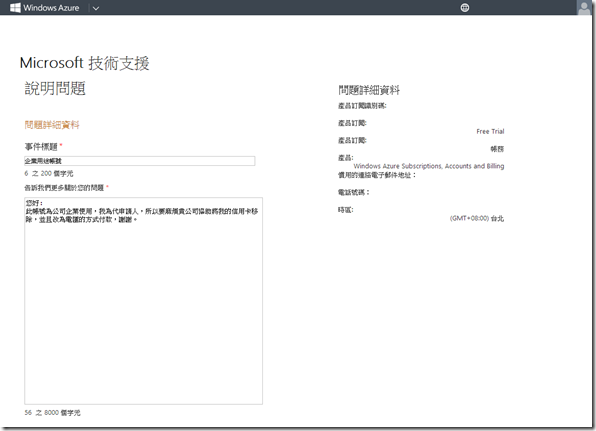
Task: Click the orange 問題詳細資料 section label
Action: pos(52,125)
